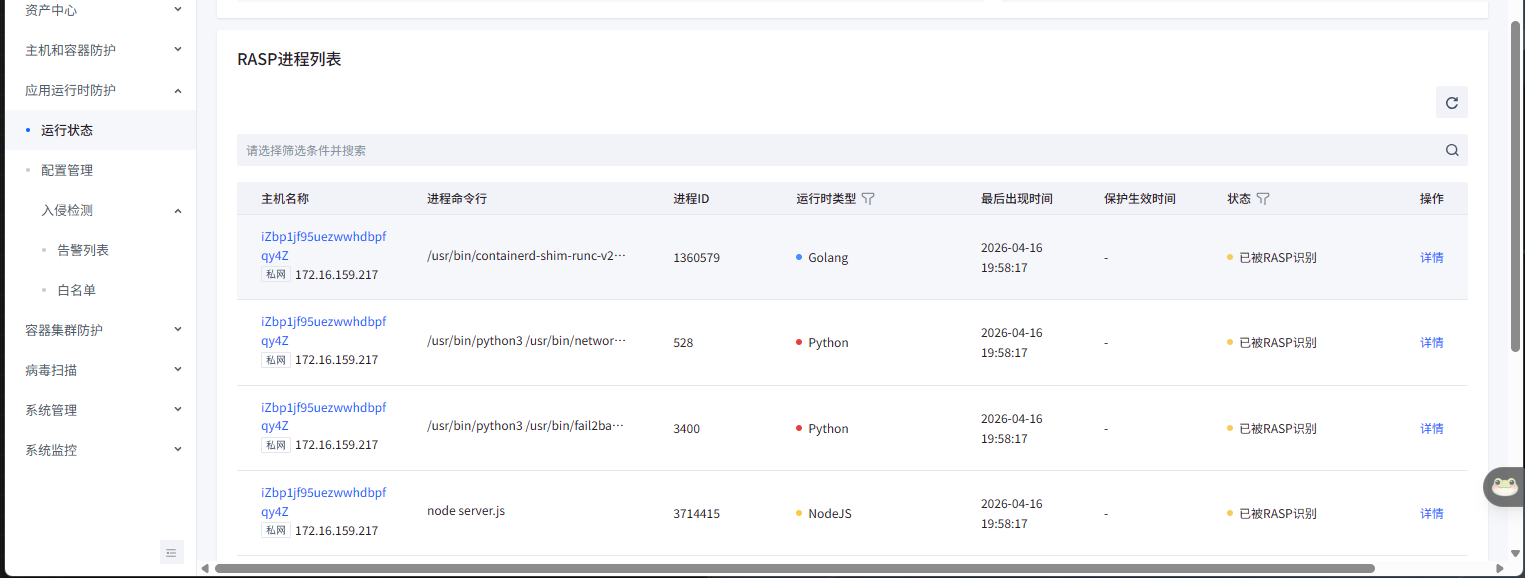Screen dimensions: 1525x578
Task: Click the refresh icon above the RASP table
Action: [1451, 102]
